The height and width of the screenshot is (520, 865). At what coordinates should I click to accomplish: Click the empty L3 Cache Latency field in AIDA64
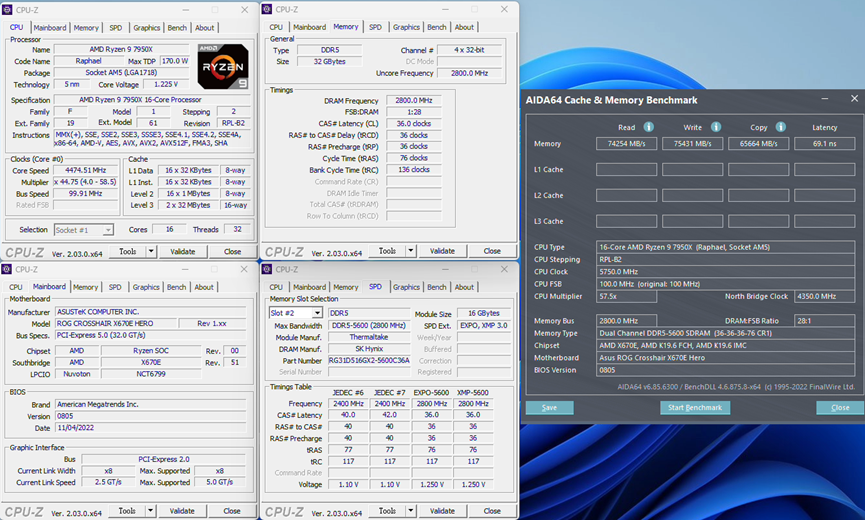point(825,221)
